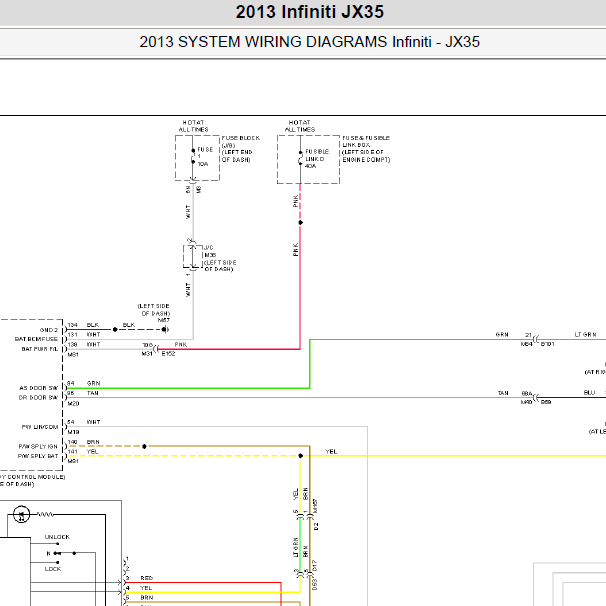Click the 'M67' ground label
This screenshot has height=606, width=606.
point(163,320)
